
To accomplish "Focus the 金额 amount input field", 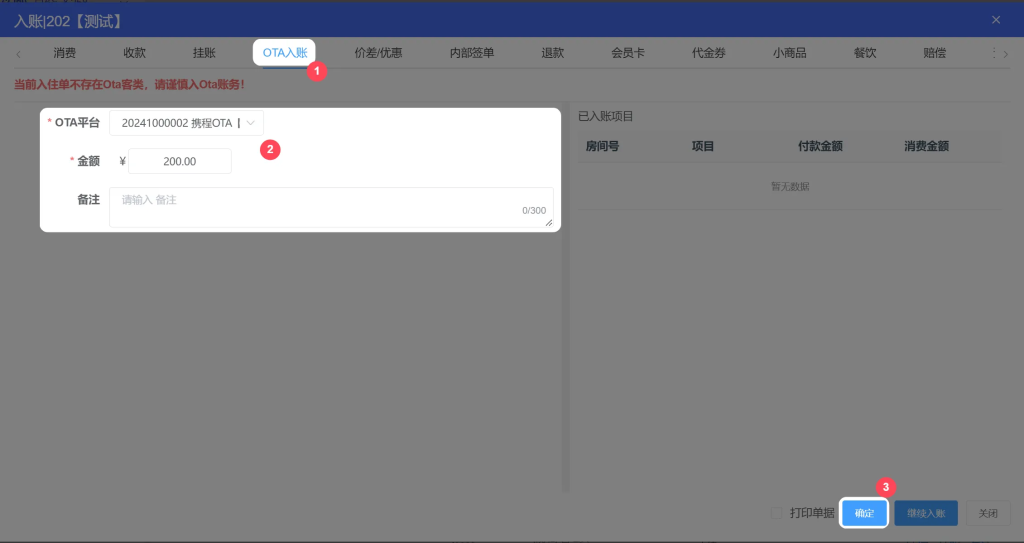I will click(x=180, y=161).
